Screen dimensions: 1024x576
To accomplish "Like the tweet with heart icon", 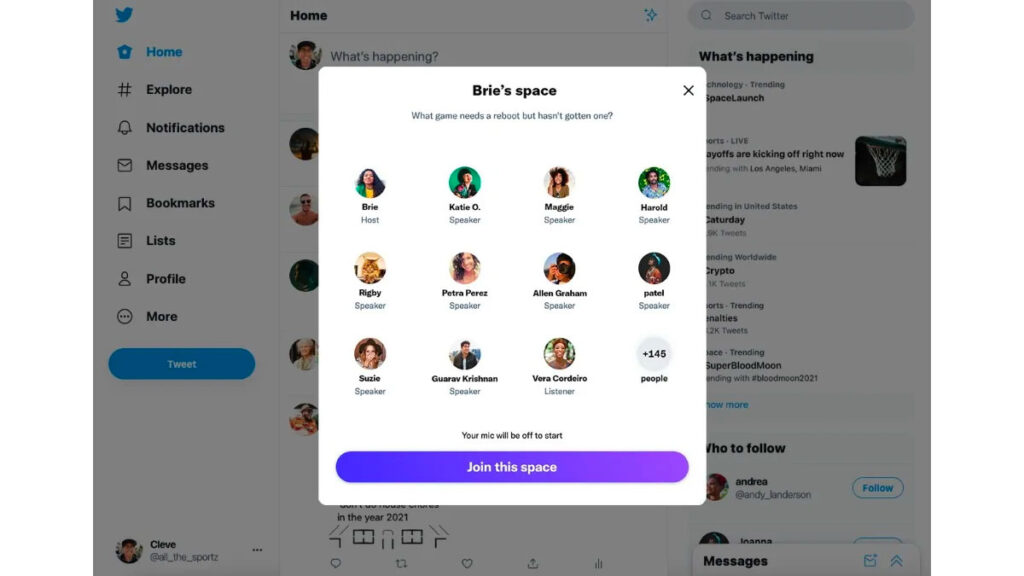I will (x=467, y=563).
